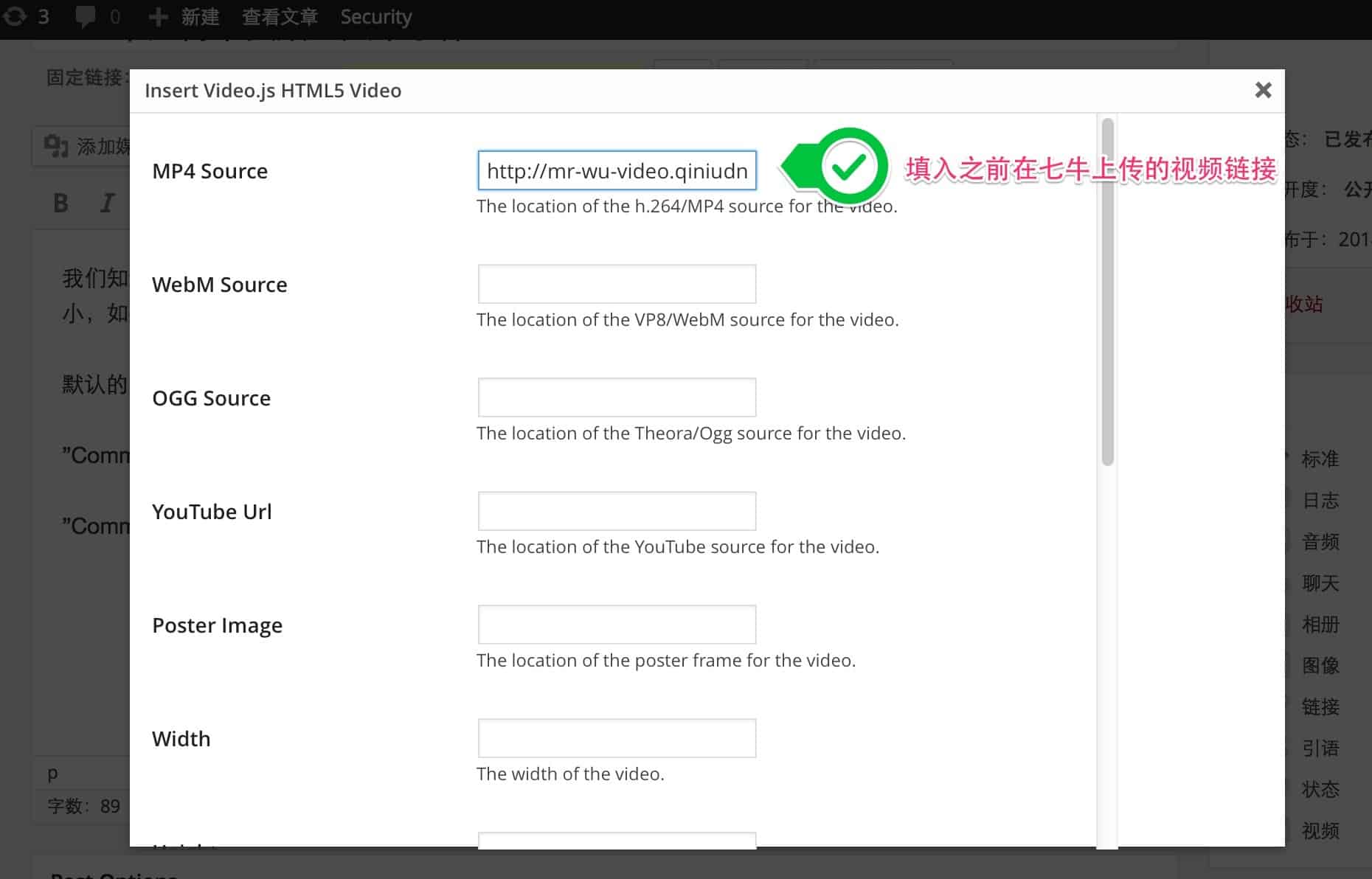This screenshot has height=879, width=1372.
Task: Click the Italic button in editor toolbar
Action: pos(108,203)
